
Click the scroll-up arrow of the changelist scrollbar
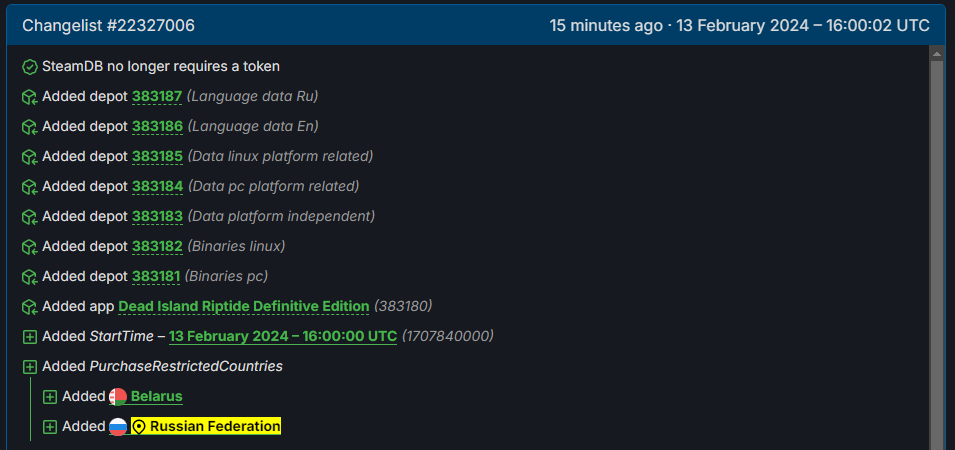click(936, 54)
